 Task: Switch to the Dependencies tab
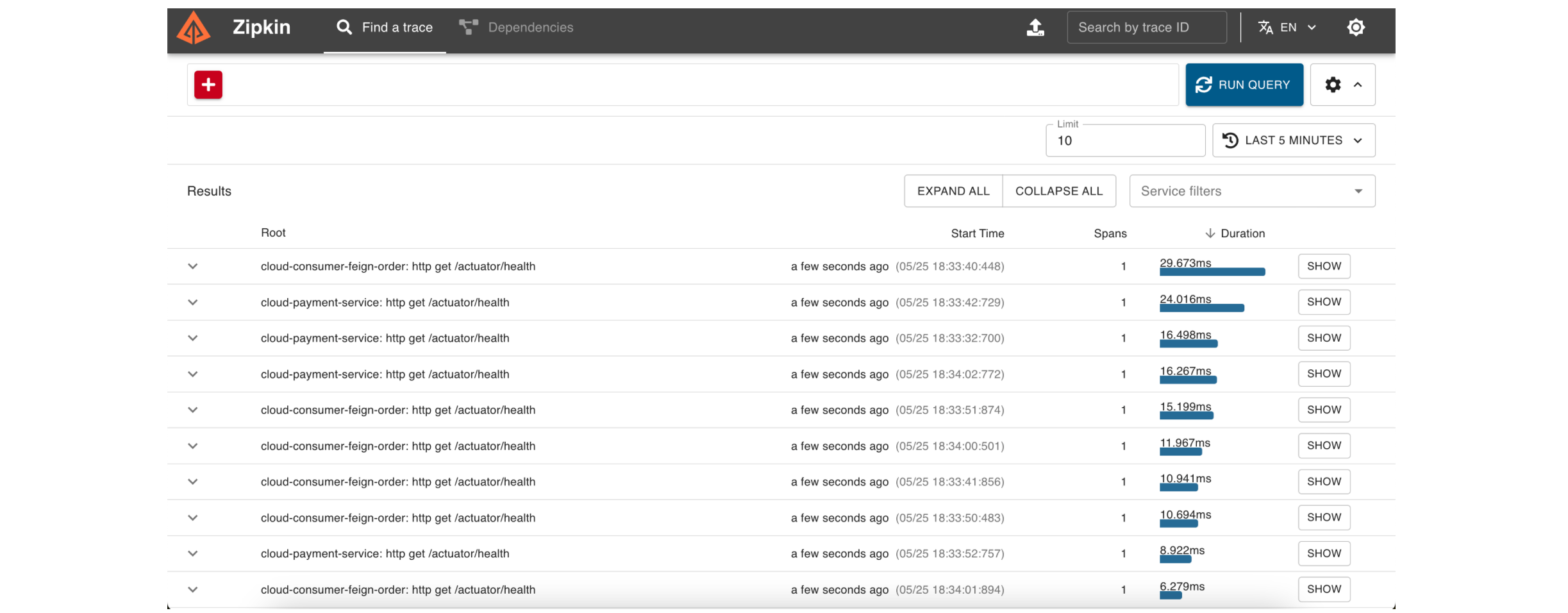(516, 28)
